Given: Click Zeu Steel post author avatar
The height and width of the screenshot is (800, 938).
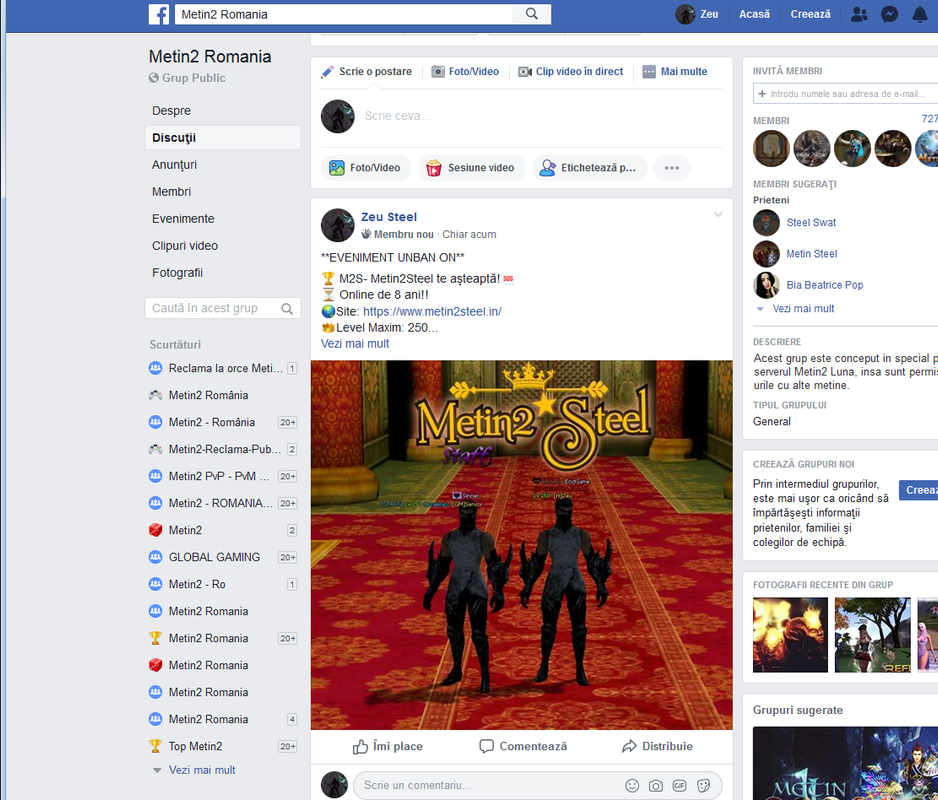Looking at the screenshot, I should pyautogui.click(x=337, y=225).
